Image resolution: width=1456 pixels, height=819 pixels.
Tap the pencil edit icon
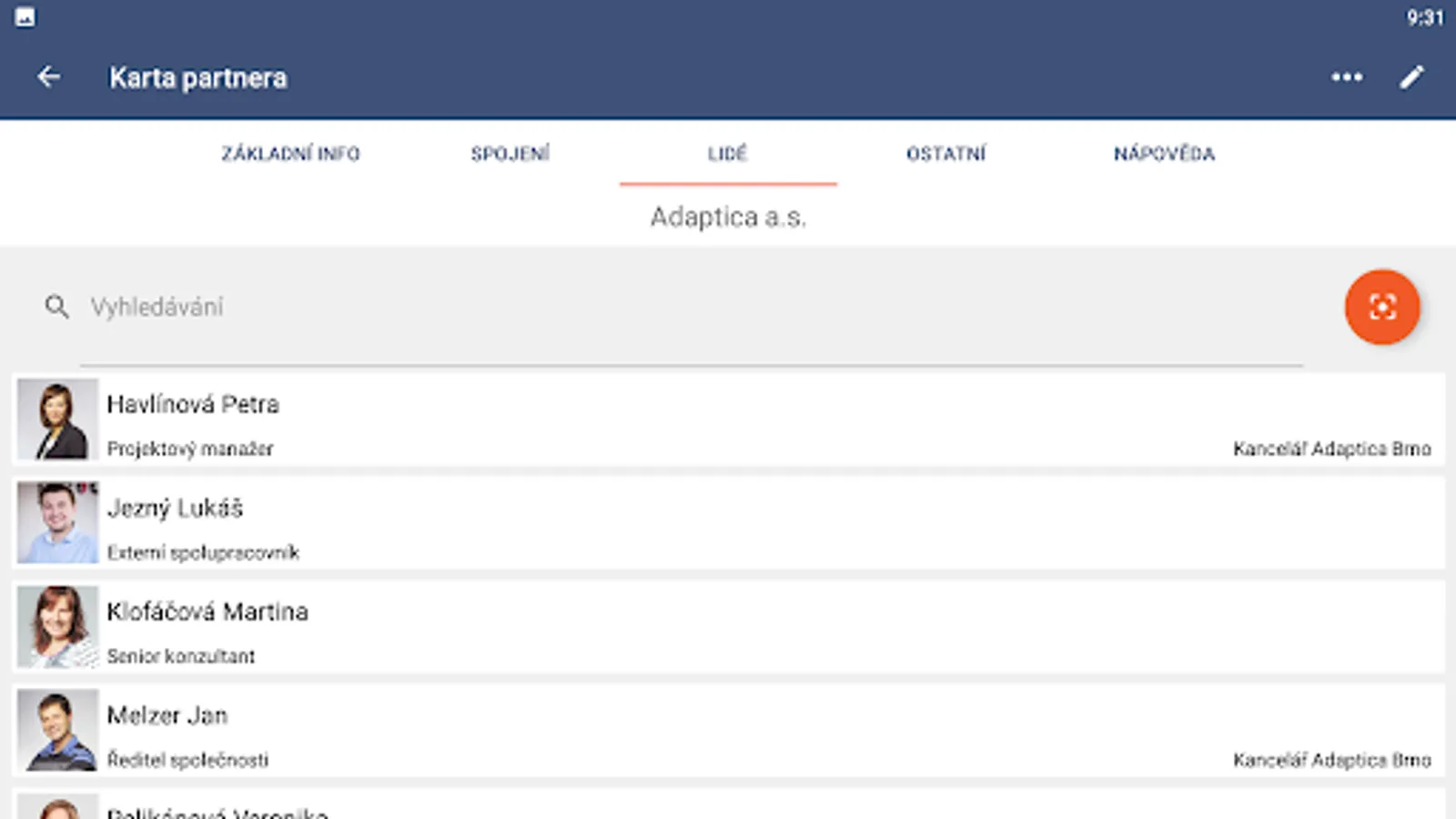click(1411, 77)
